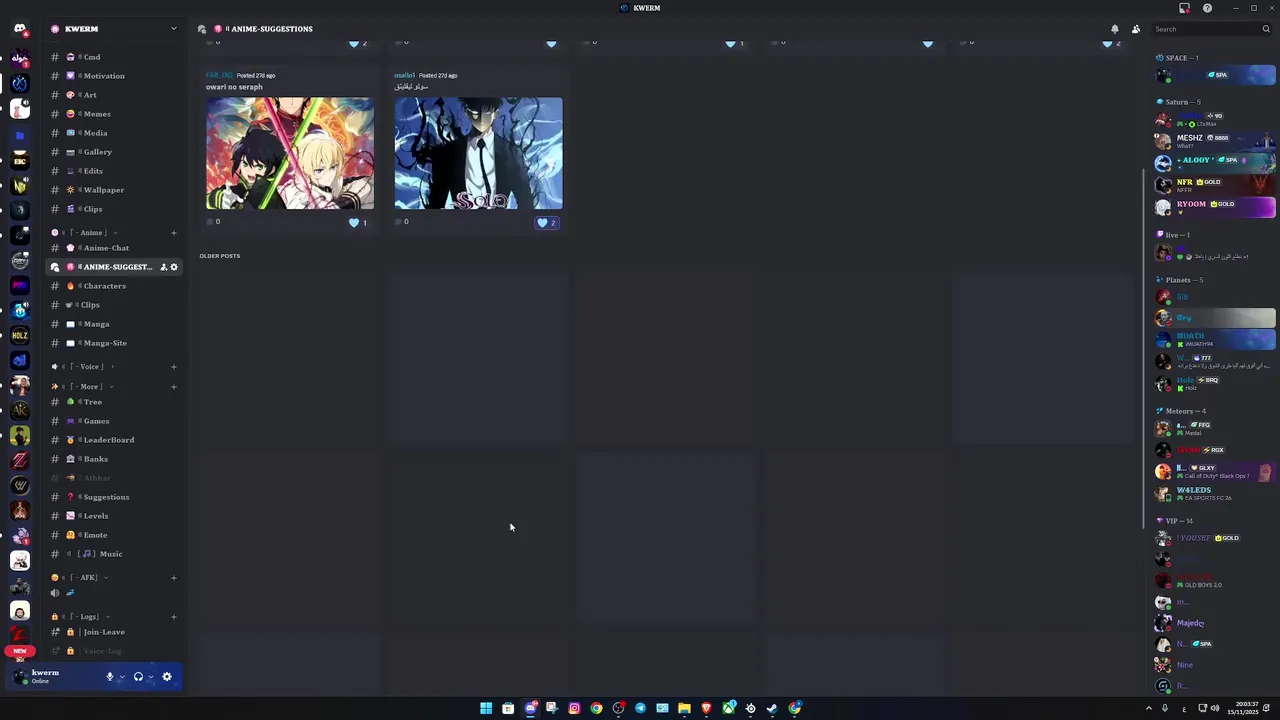
Task: Click the search magnifier icon
Action: pos(1265,29)
